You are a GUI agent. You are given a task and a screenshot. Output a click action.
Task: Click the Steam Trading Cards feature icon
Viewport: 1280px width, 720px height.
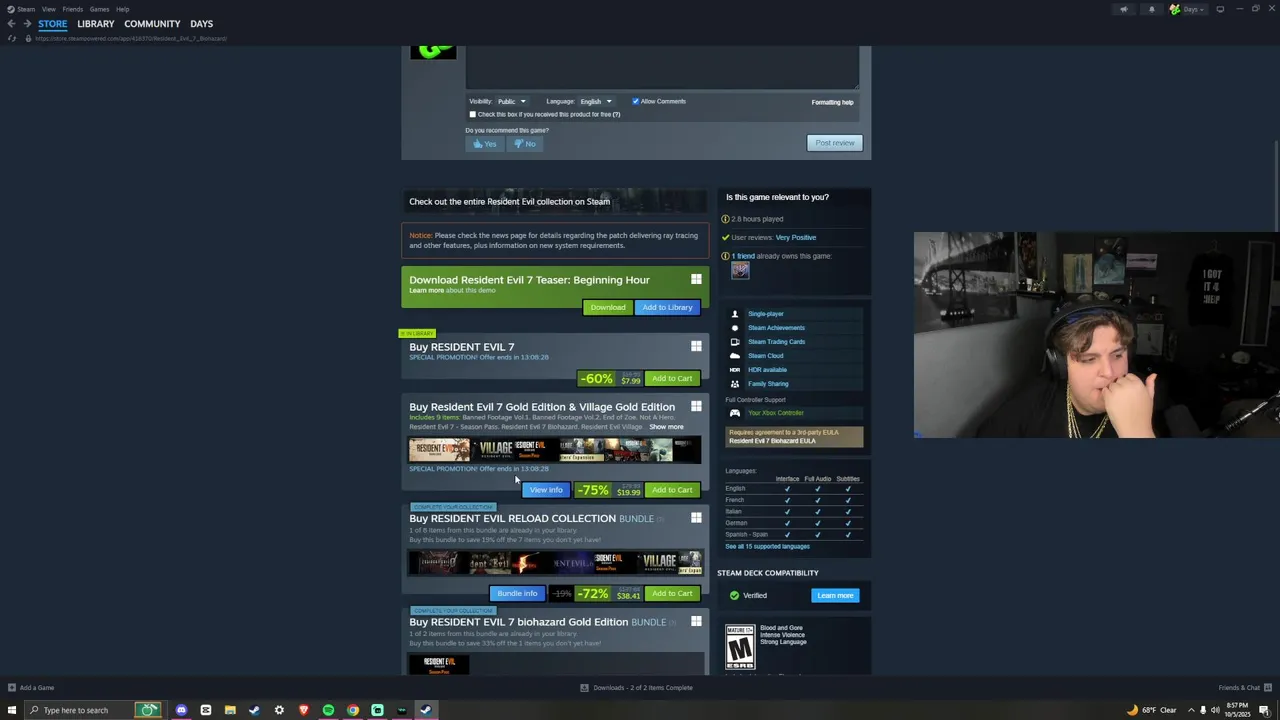735,342
